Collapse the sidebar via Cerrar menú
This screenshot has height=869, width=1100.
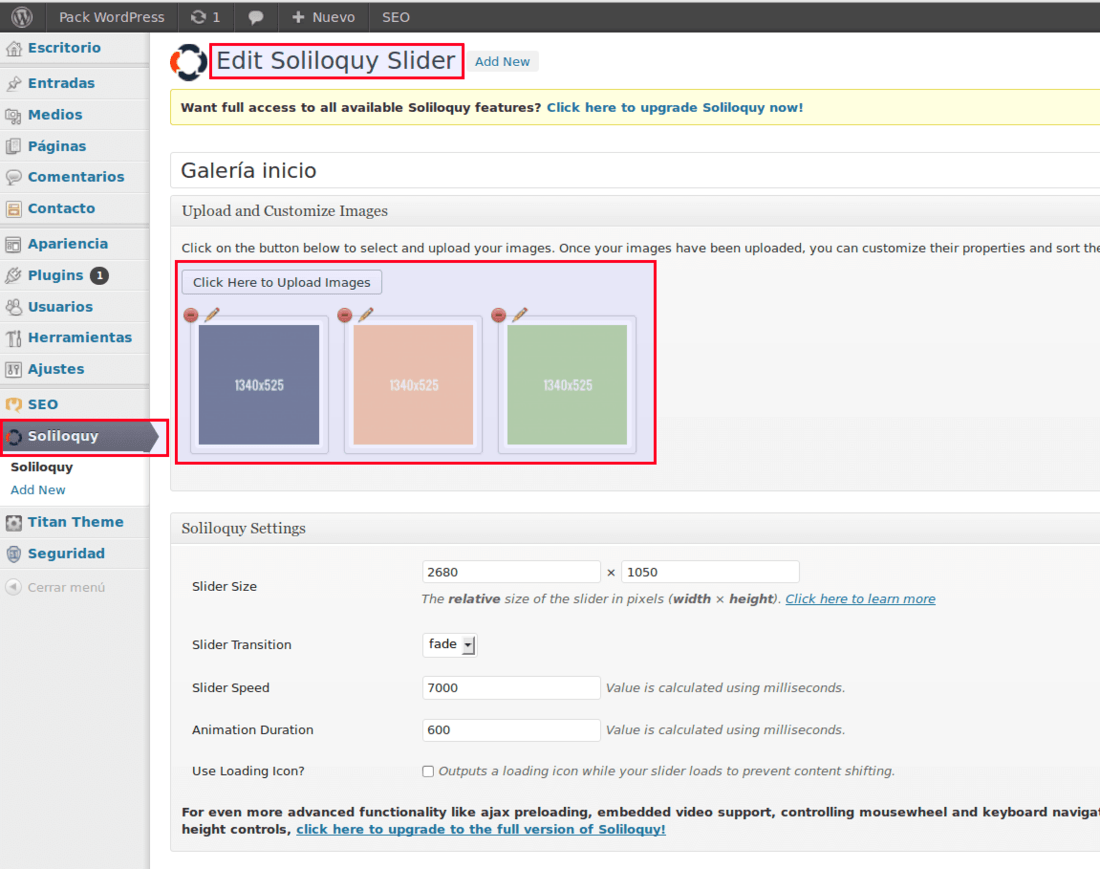55,588
